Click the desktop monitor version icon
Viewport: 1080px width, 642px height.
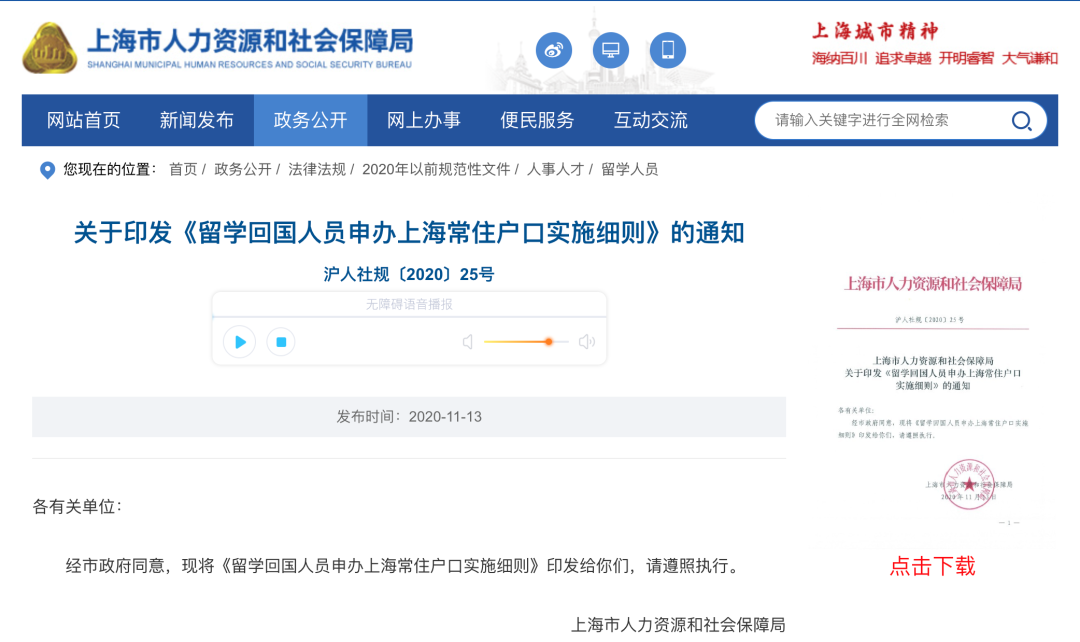point(611,50)
